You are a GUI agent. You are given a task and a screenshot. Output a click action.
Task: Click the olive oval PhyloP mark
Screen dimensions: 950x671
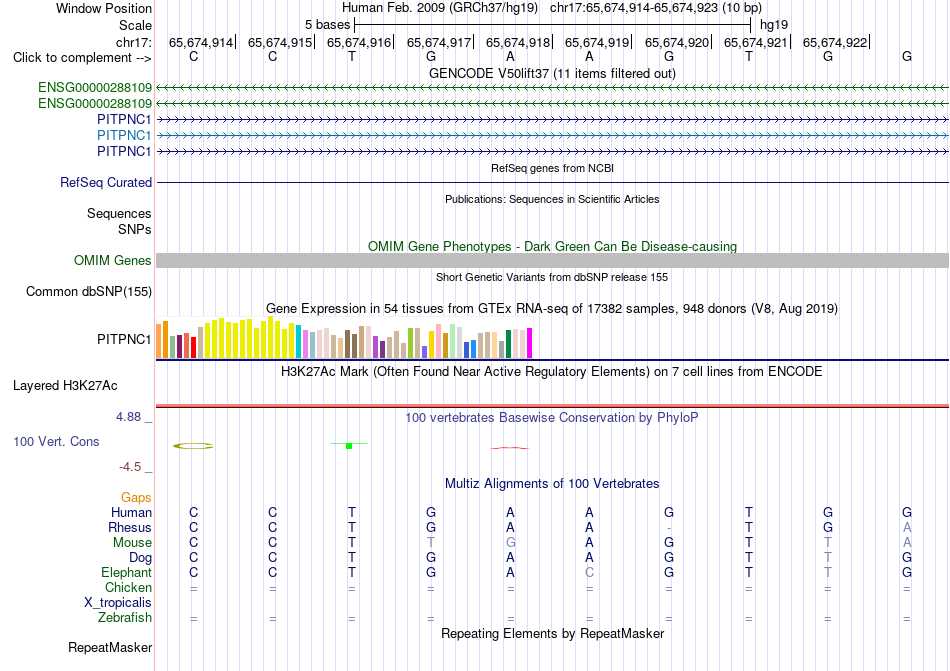193,446
